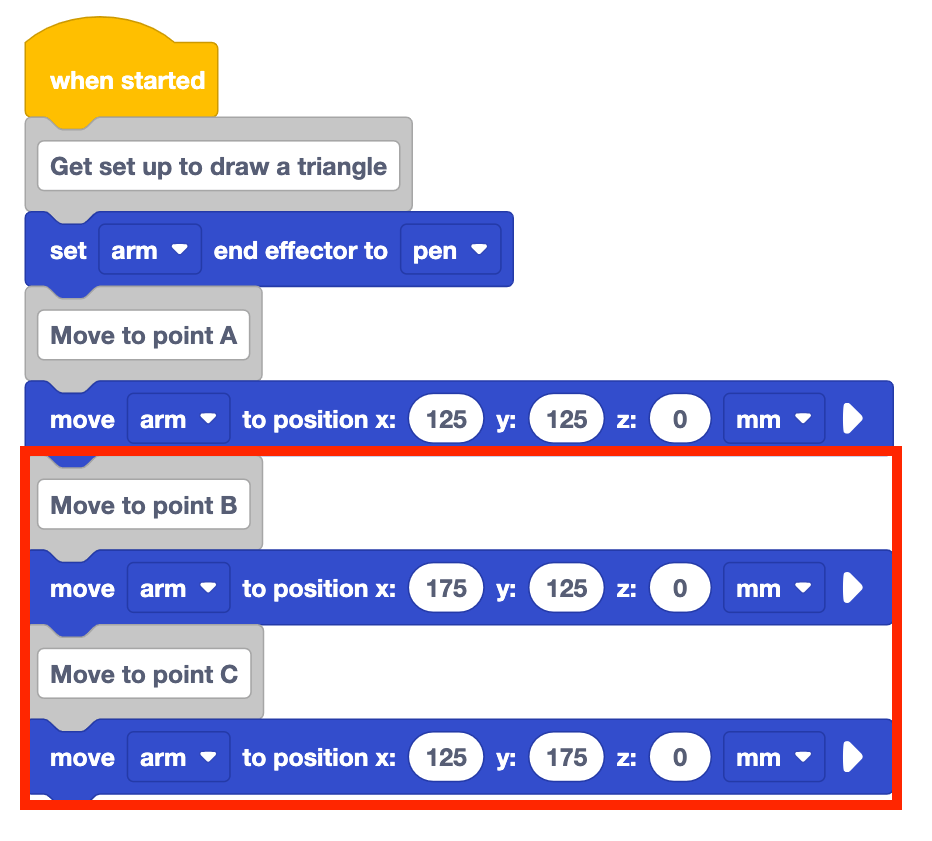Open the arm dropdown in the set end effector block
932x841 pixels.
(x=150, y=251)
